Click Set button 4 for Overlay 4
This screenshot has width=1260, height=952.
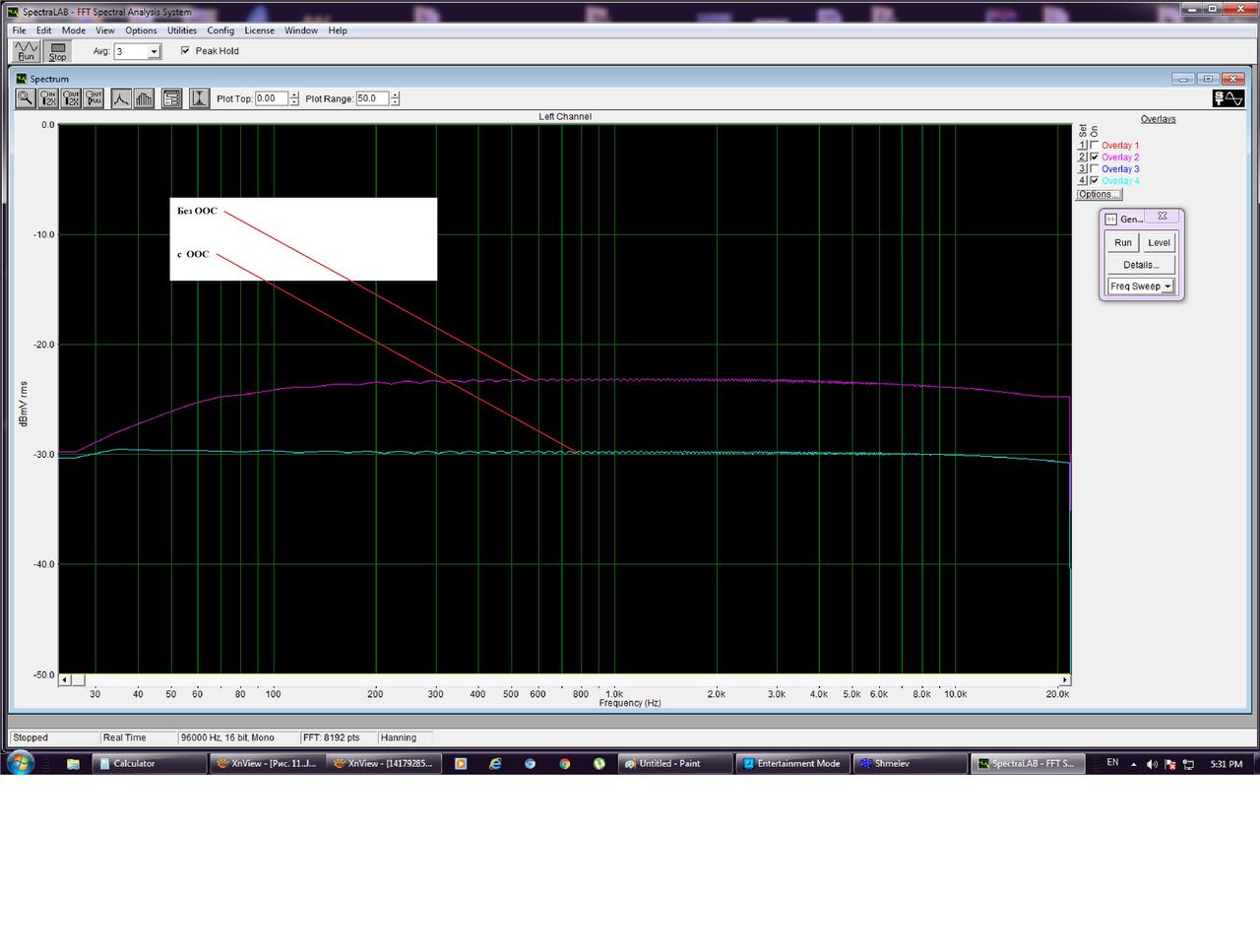(x=1082, y=180)
